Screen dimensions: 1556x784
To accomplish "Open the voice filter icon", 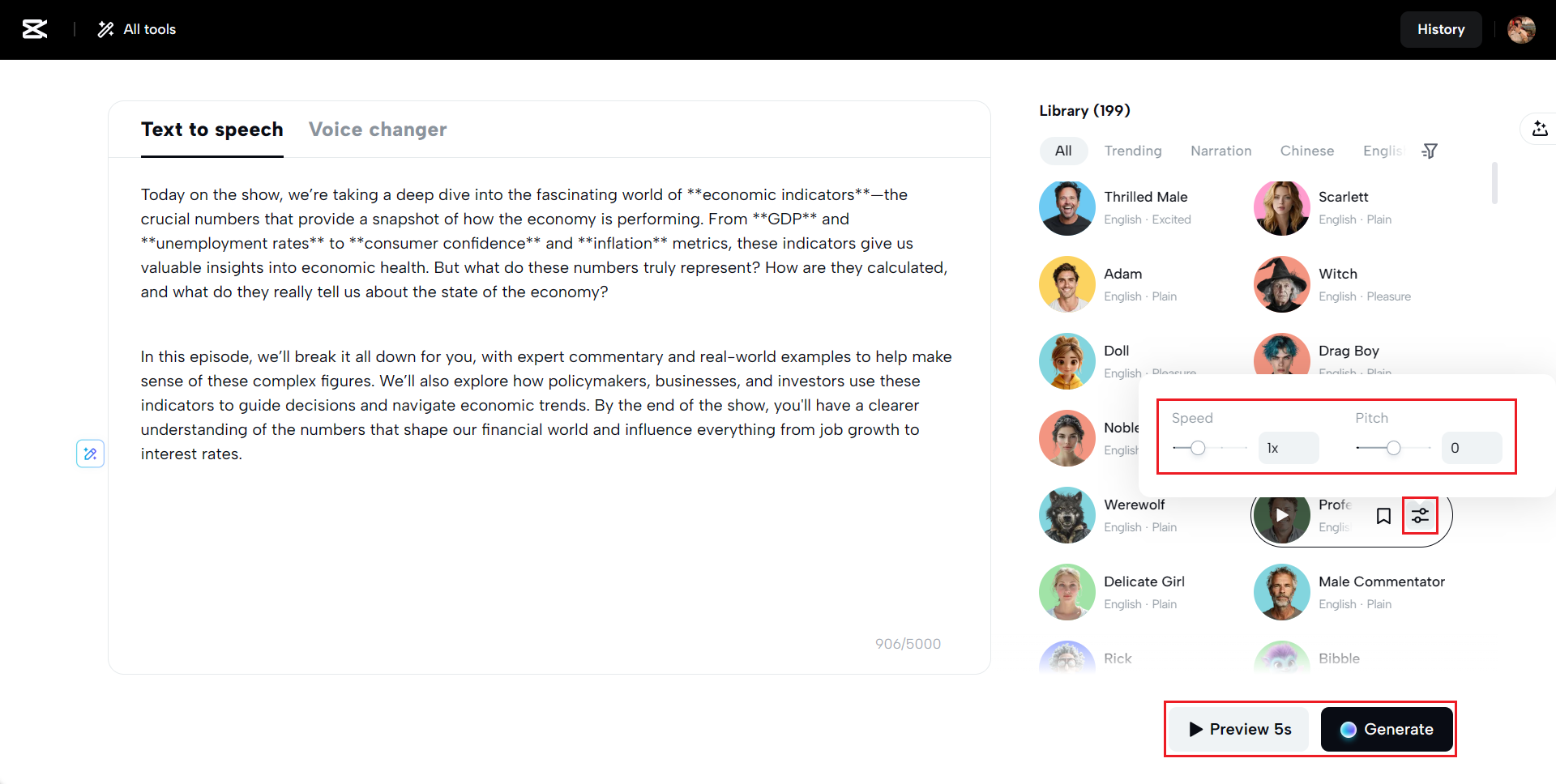I will (x=1430, y=151).
